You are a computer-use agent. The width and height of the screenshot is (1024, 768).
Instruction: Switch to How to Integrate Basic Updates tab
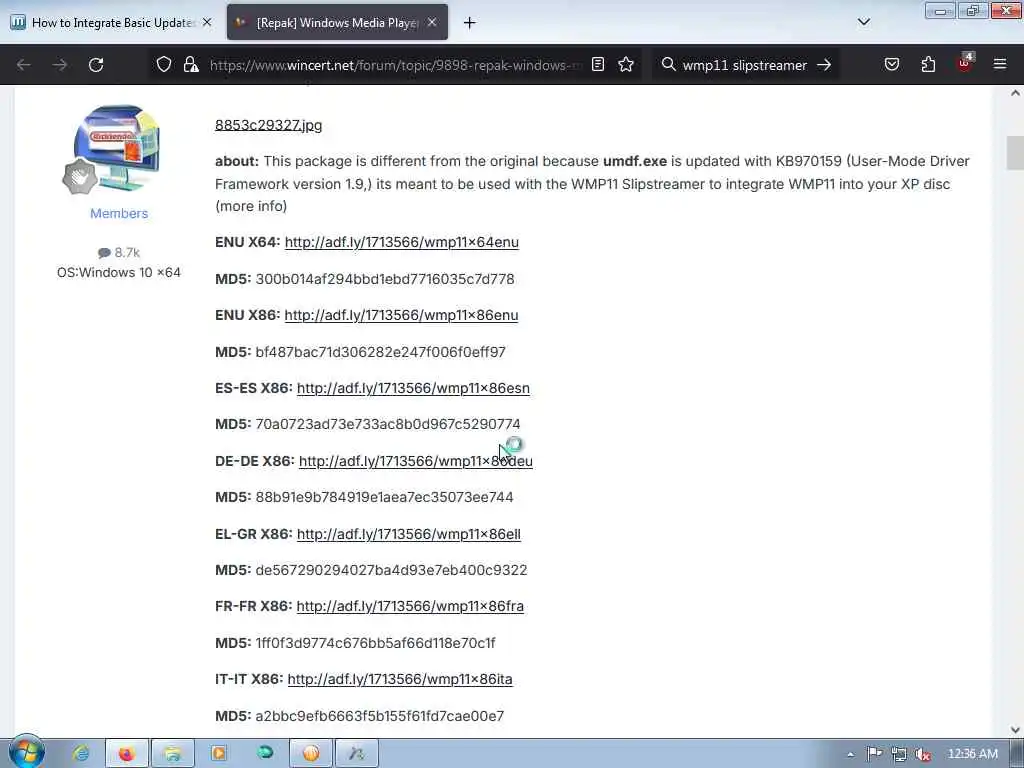[x=112, y=22]
